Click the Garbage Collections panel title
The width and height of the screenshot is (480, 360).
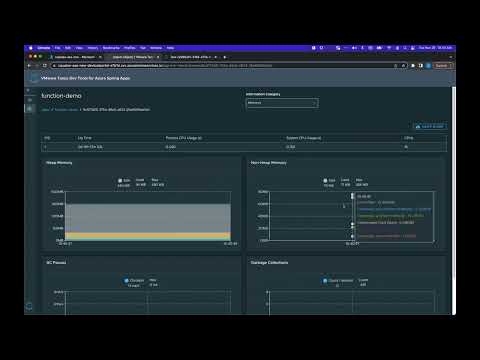269,263
